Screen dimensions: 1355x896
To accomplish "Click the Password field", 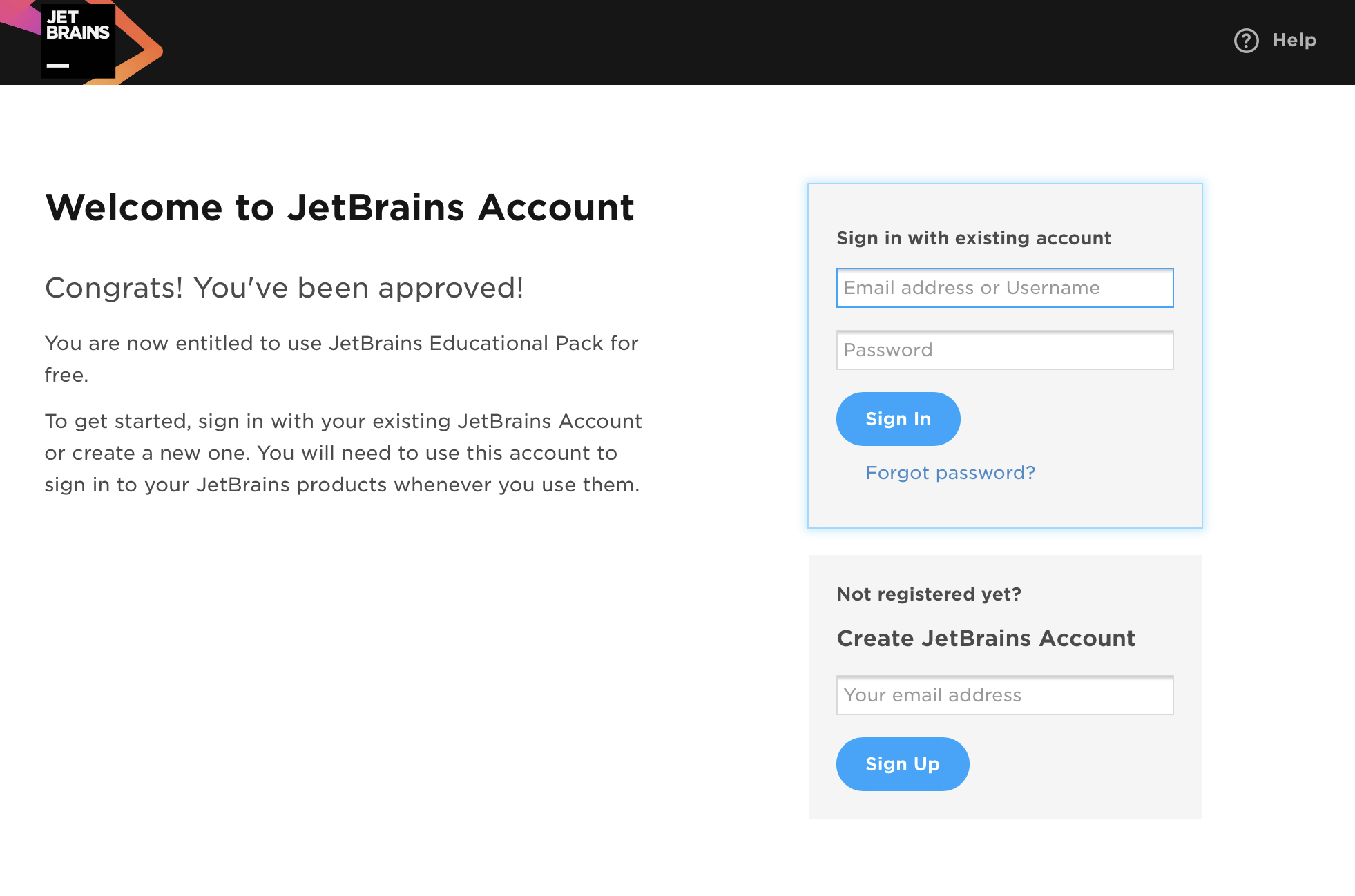I will tap(1005, 350).
